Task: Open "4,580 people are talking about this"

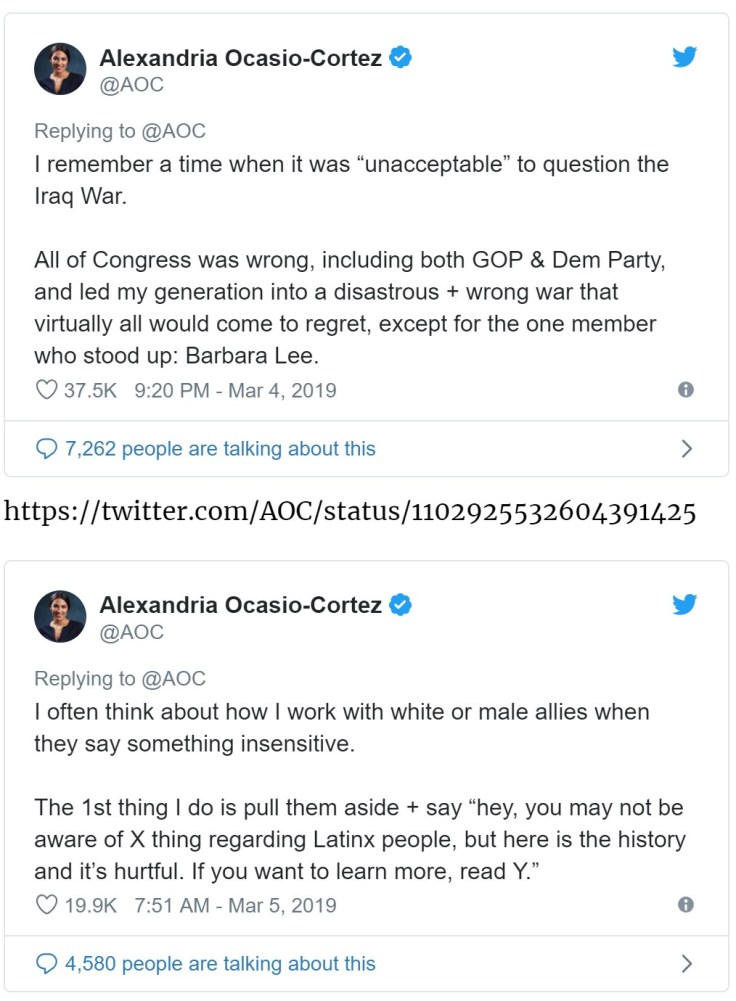Action: (x=220, y=964)
